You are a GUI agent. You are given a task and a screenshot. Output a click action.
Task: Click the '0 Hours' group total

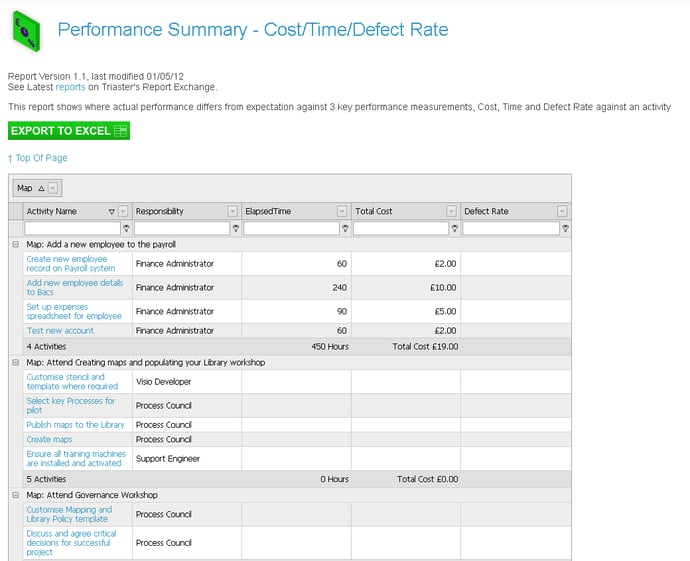334,479
